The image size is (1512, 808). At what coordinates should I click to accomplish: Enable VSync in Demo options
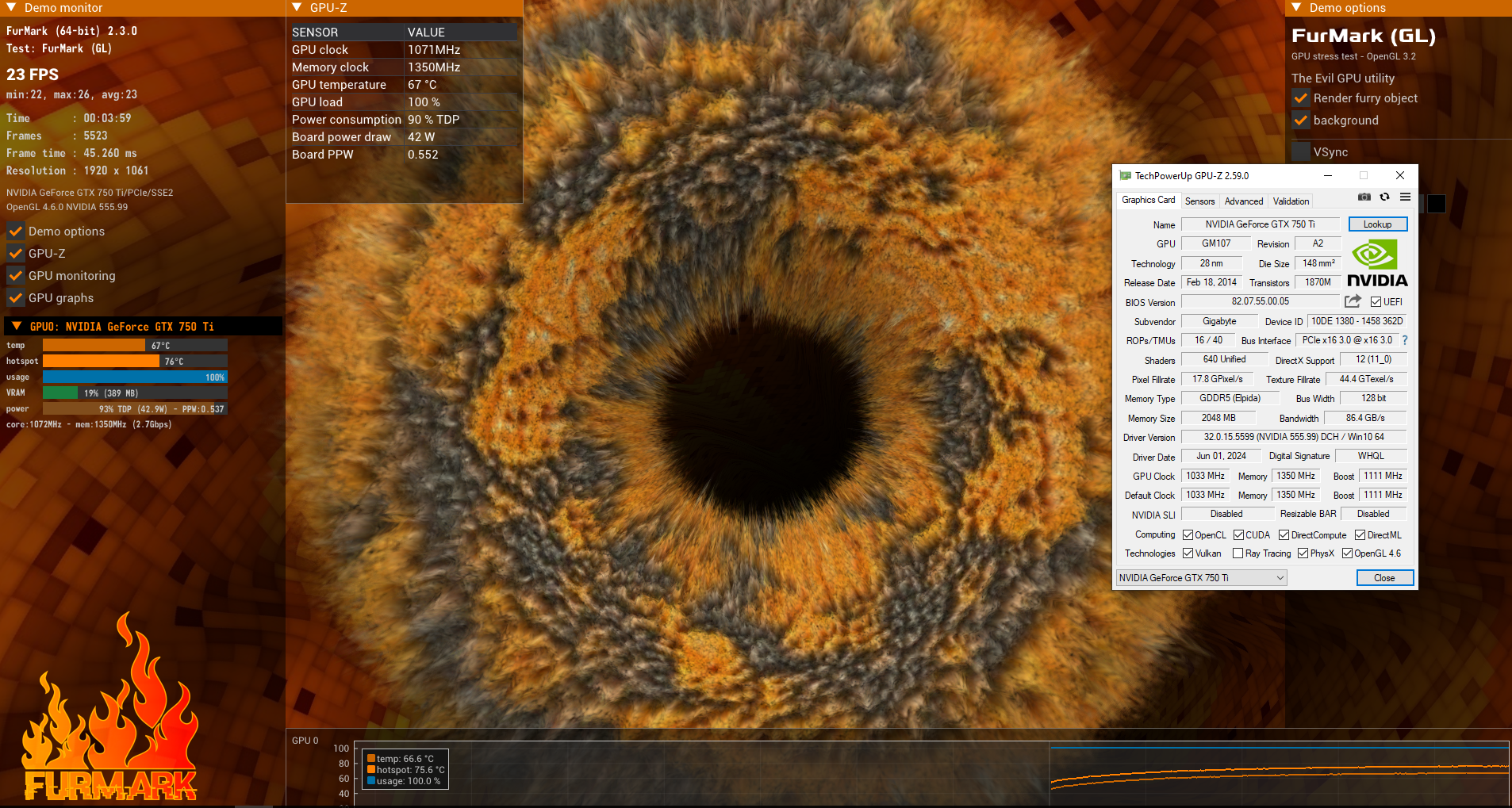pos(1301,151)
